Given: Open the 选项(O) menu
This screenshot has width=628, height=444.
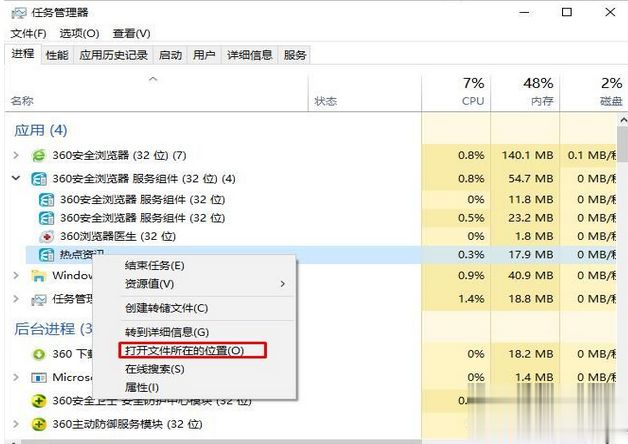Looking at the screenshot, I should coord(79,34).
